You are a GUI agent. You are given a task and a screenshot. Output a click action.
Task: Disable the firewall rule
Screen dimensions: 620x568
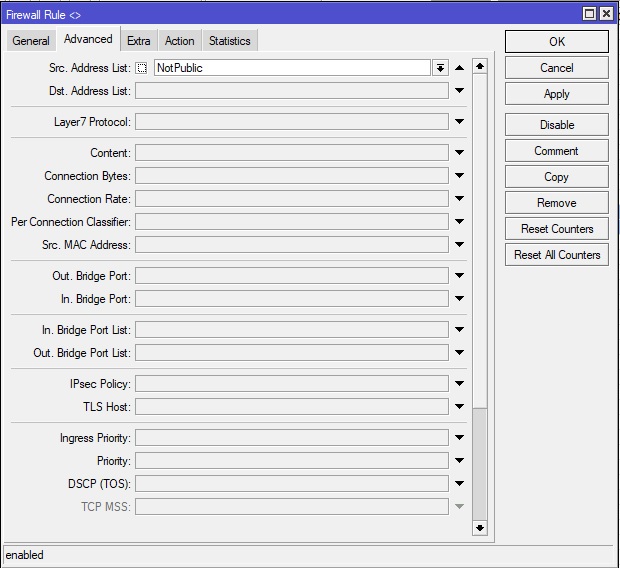pos(556,125)
